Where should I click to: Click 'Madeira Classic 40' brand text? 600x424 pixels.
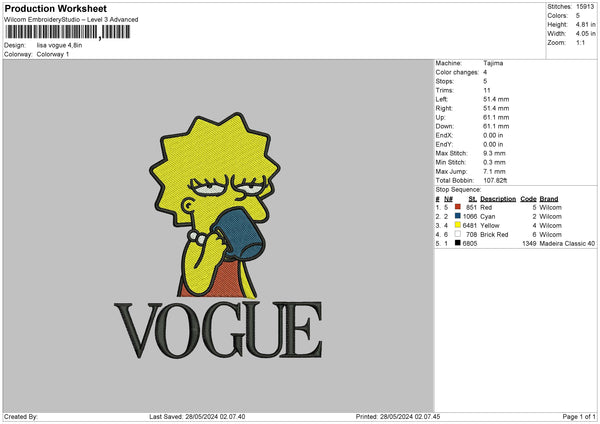[567, 243]
